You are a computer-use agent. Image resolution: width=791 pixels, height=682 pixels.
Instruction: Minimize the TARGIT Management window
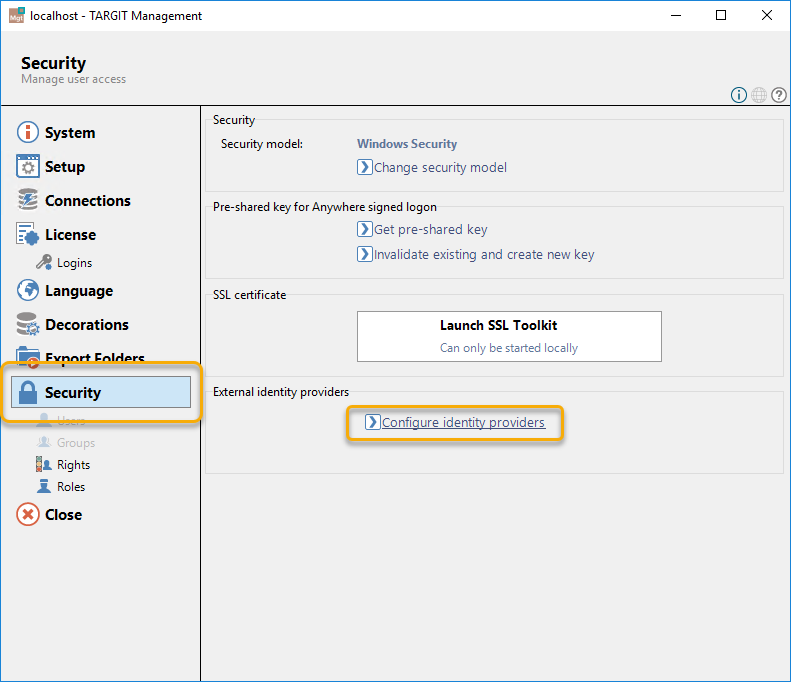point(675,16)
